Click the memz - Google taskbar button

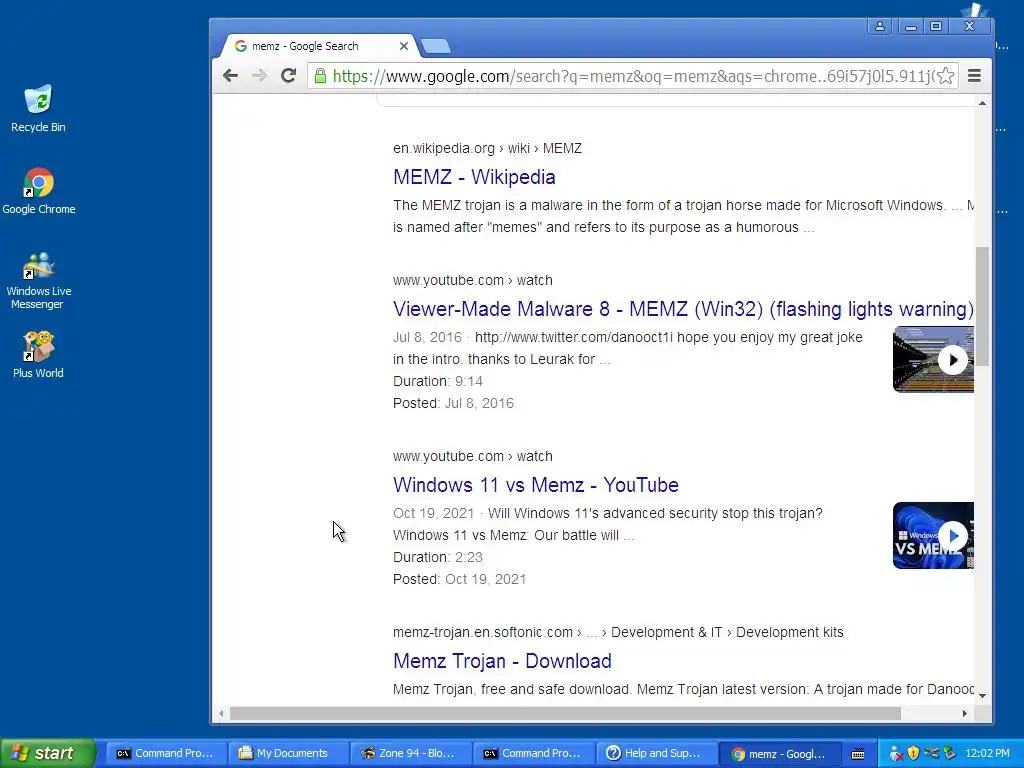[x=778, y=754]
